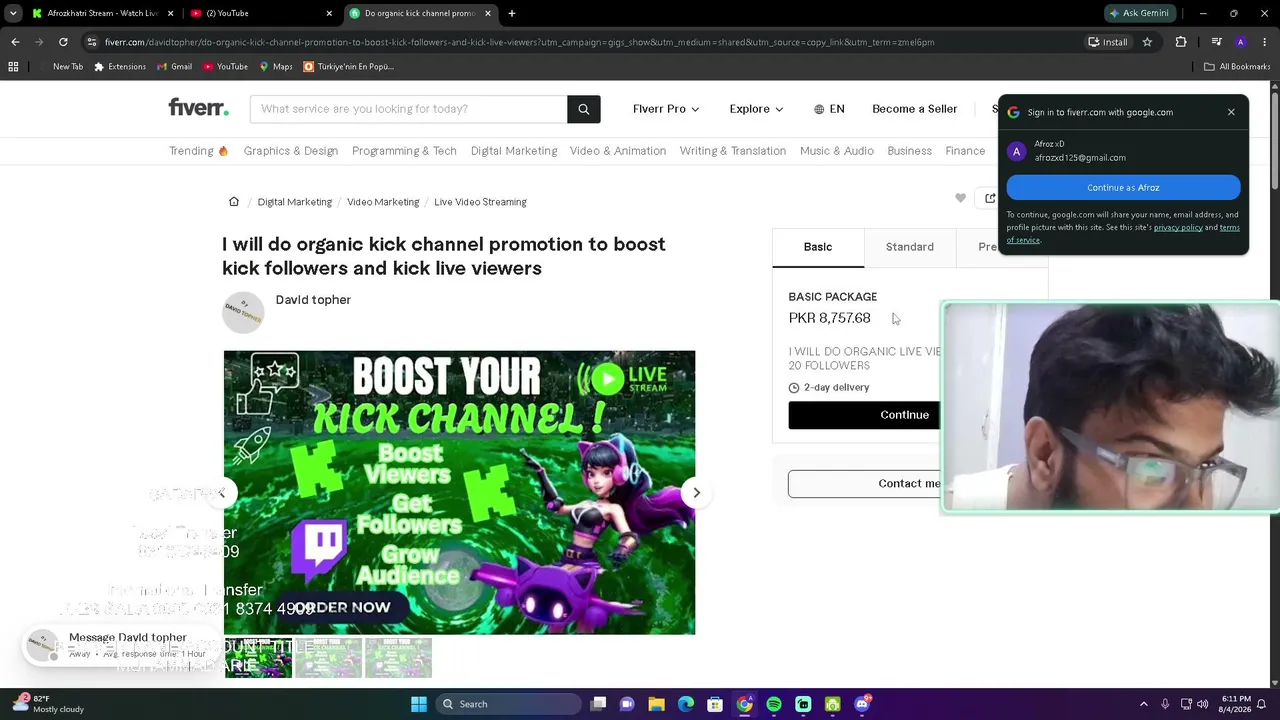
Task: Focus the Fiverr service search field
Action: click(409, 109)
